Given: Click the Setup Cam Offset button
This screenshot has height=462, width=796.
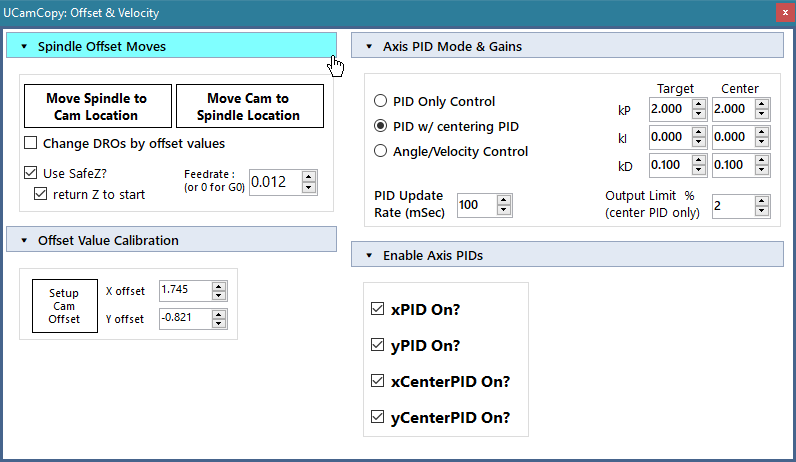Looking at the screenshot, I should (x=64, y=306).
